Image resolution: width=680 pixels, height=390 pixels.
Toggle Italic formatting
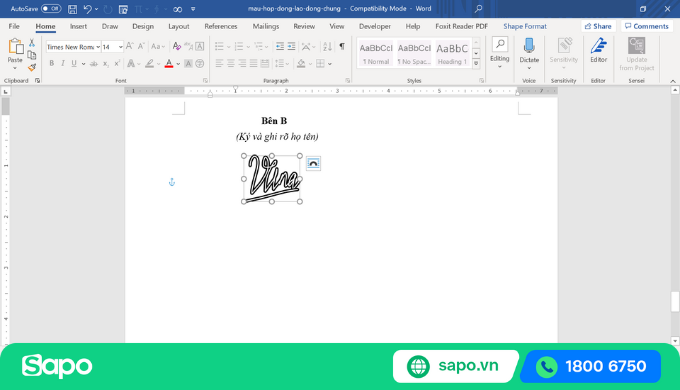pos(63,64)
